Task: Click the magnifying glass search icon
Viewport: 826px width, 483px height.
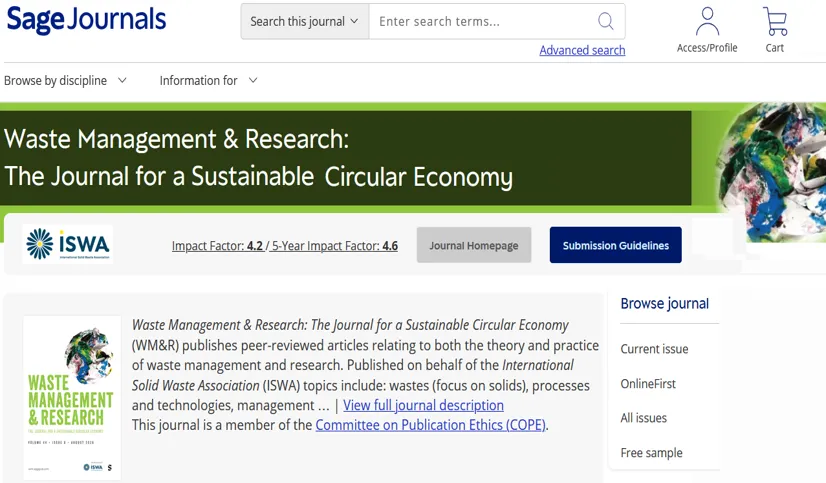Action: (605, 21)
